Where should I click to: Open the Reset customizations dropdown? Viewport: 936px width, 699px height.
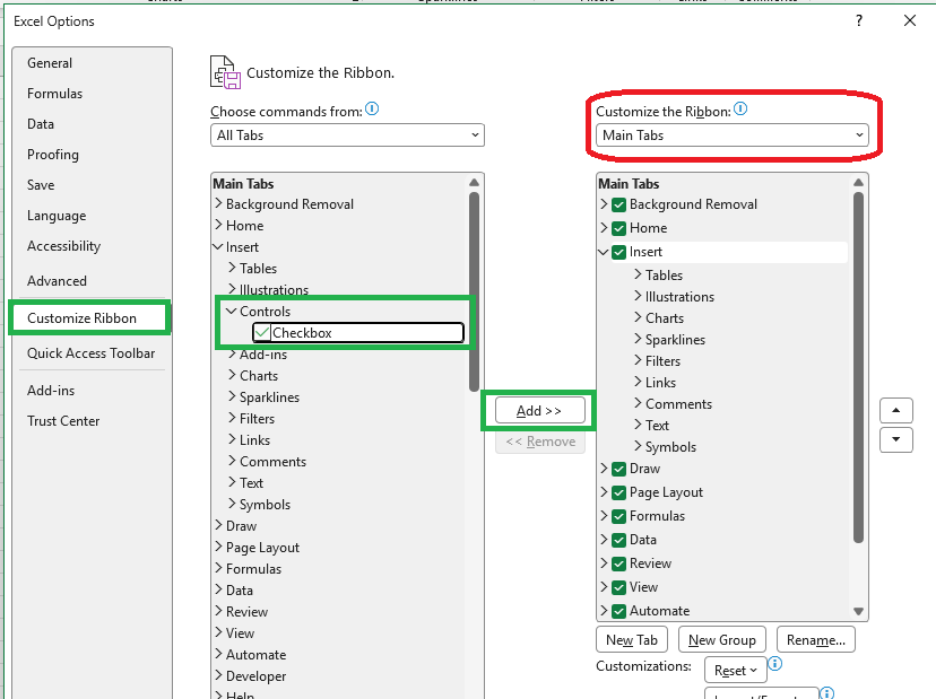click(x=735, y=670)
